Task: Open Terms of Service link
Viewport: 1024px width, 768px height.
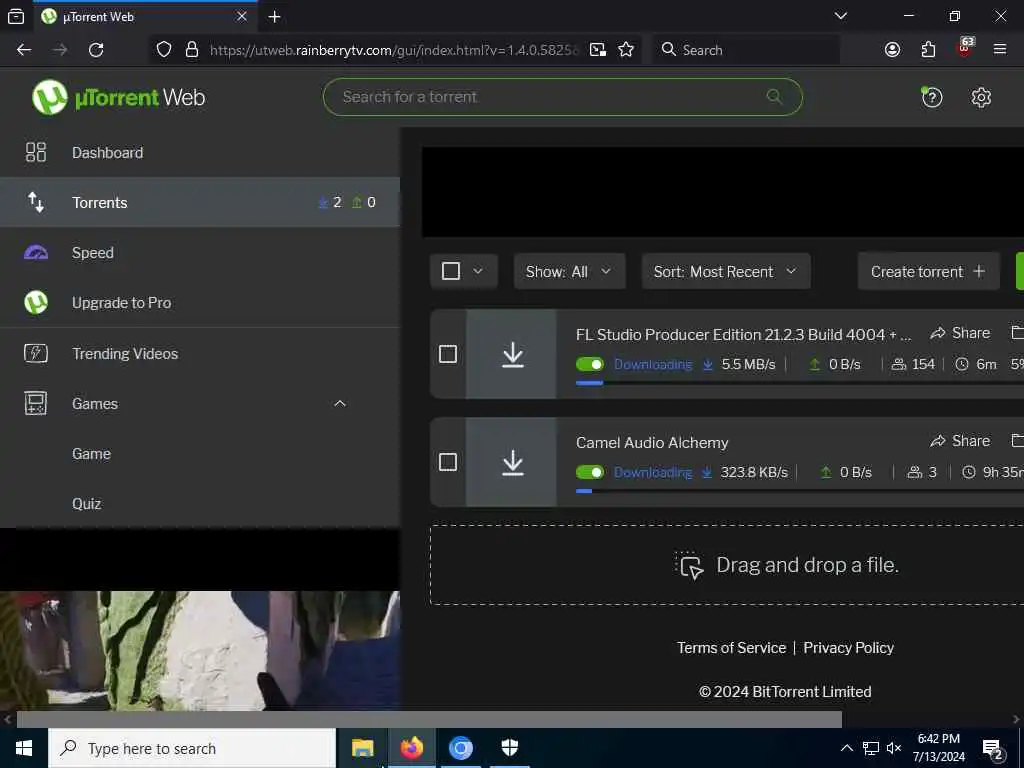Action: tap(731, 648)
